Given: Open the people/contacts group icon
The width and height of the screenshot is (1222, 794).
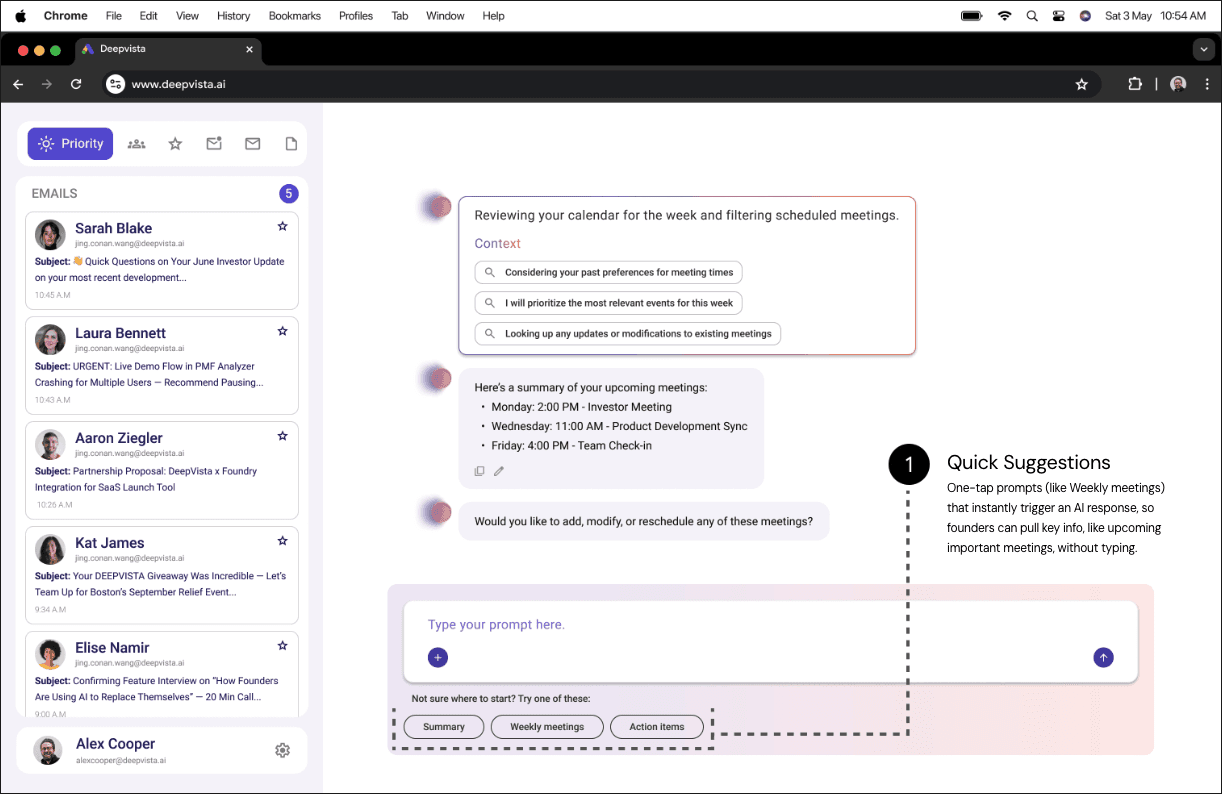Looking at the screenshot, I should tap(137, 144).
